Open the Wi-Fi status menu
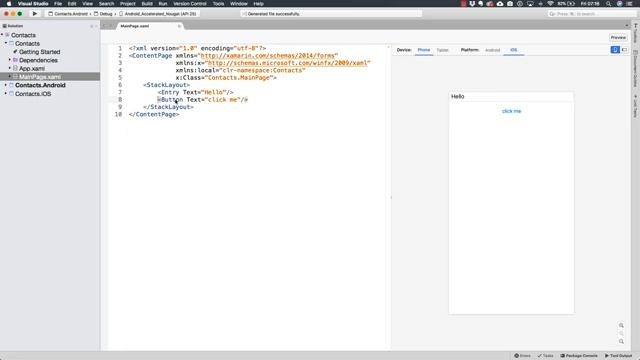 pos(550,4)
